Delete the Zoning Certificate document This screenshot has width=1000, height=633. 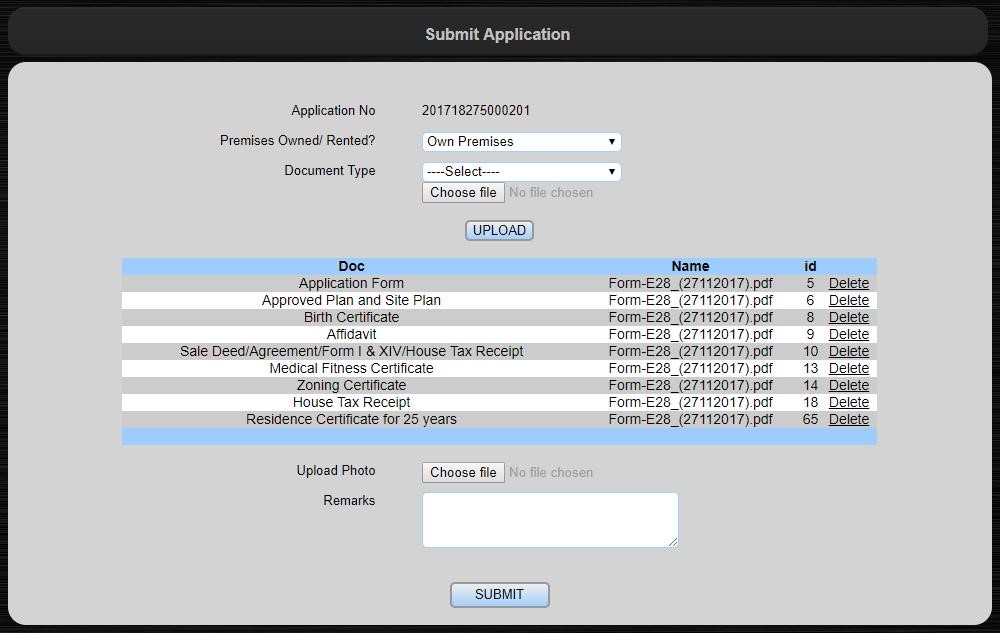coord(848,386)
